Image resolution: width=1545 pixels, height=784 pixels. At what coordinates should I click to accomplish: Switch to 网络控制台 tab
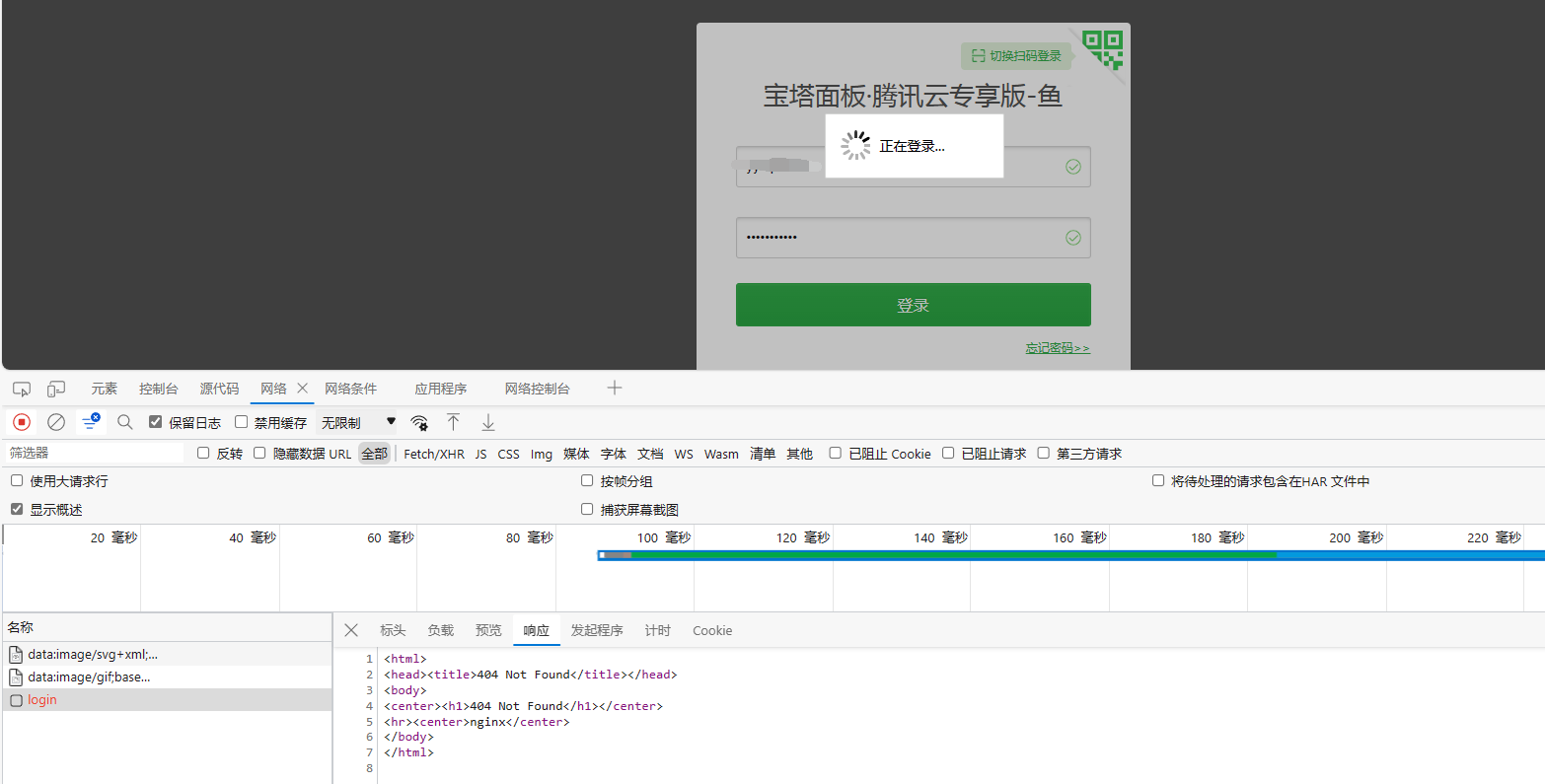[538, 389]
